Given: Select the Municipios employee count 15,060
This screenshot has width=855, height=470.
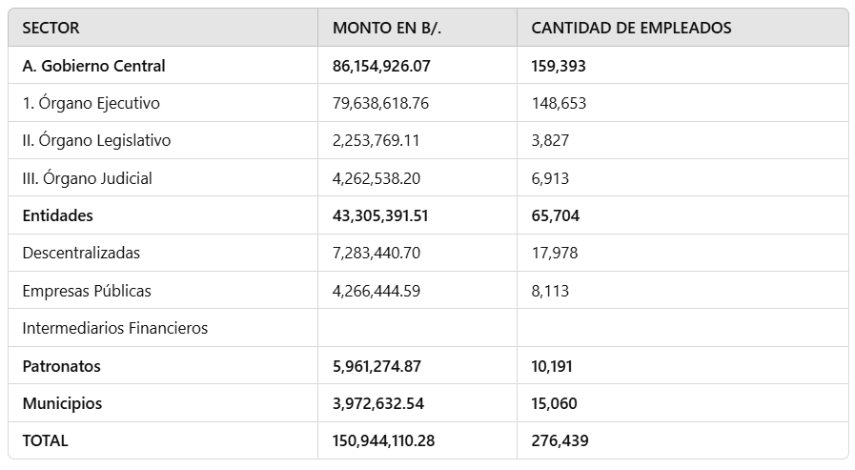Looking at the screenshot, I should coord(554,404).
